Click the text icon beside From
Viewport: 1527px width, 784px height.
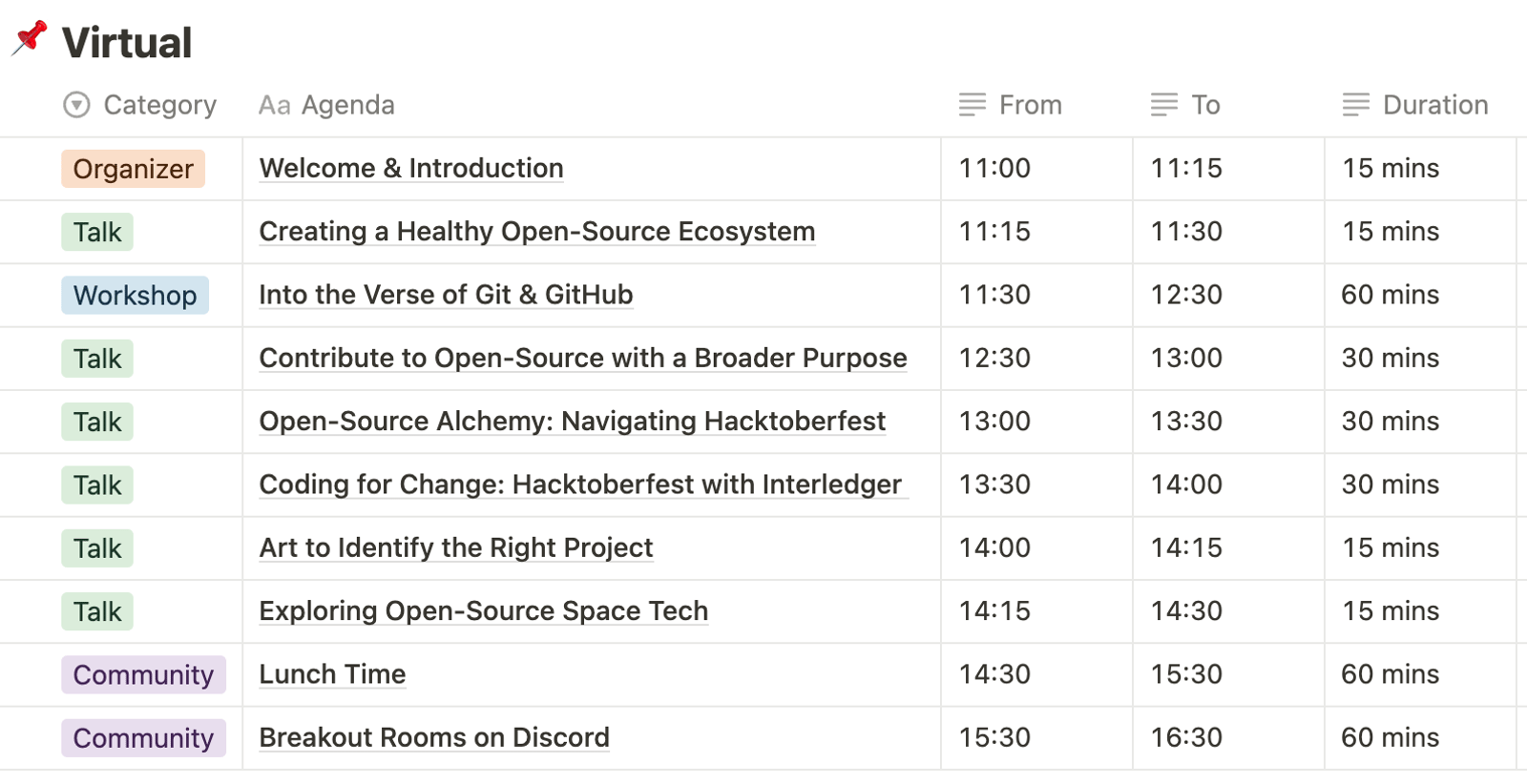(973, 105)
